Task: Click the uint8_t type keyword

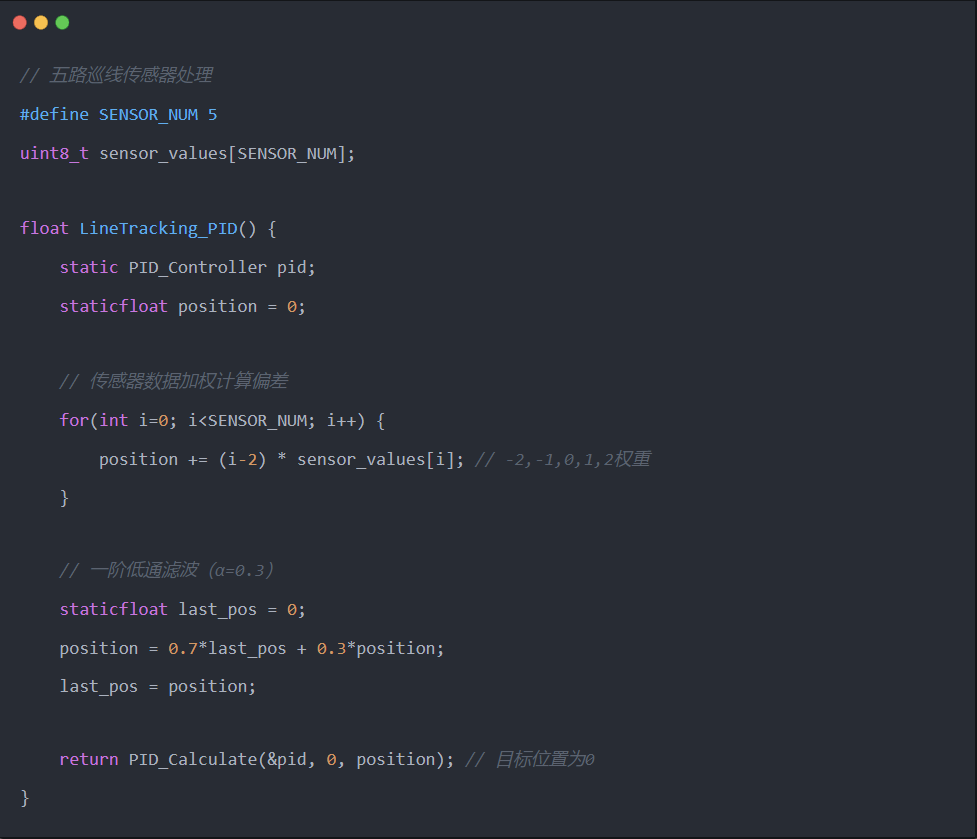Action: (x=54, y=153)
